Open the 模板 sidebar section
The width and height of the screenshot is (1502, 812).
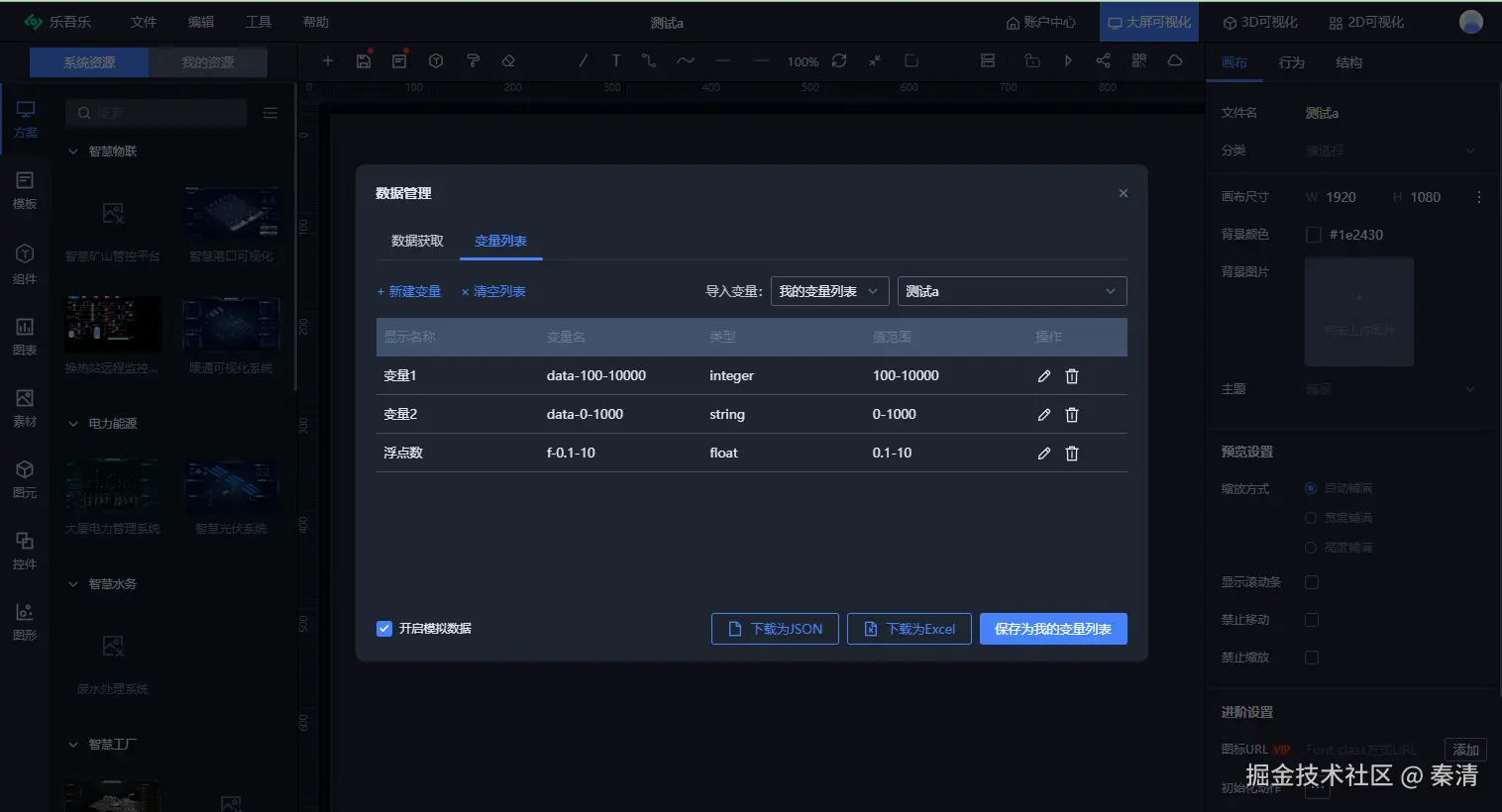tap(25, 190)
